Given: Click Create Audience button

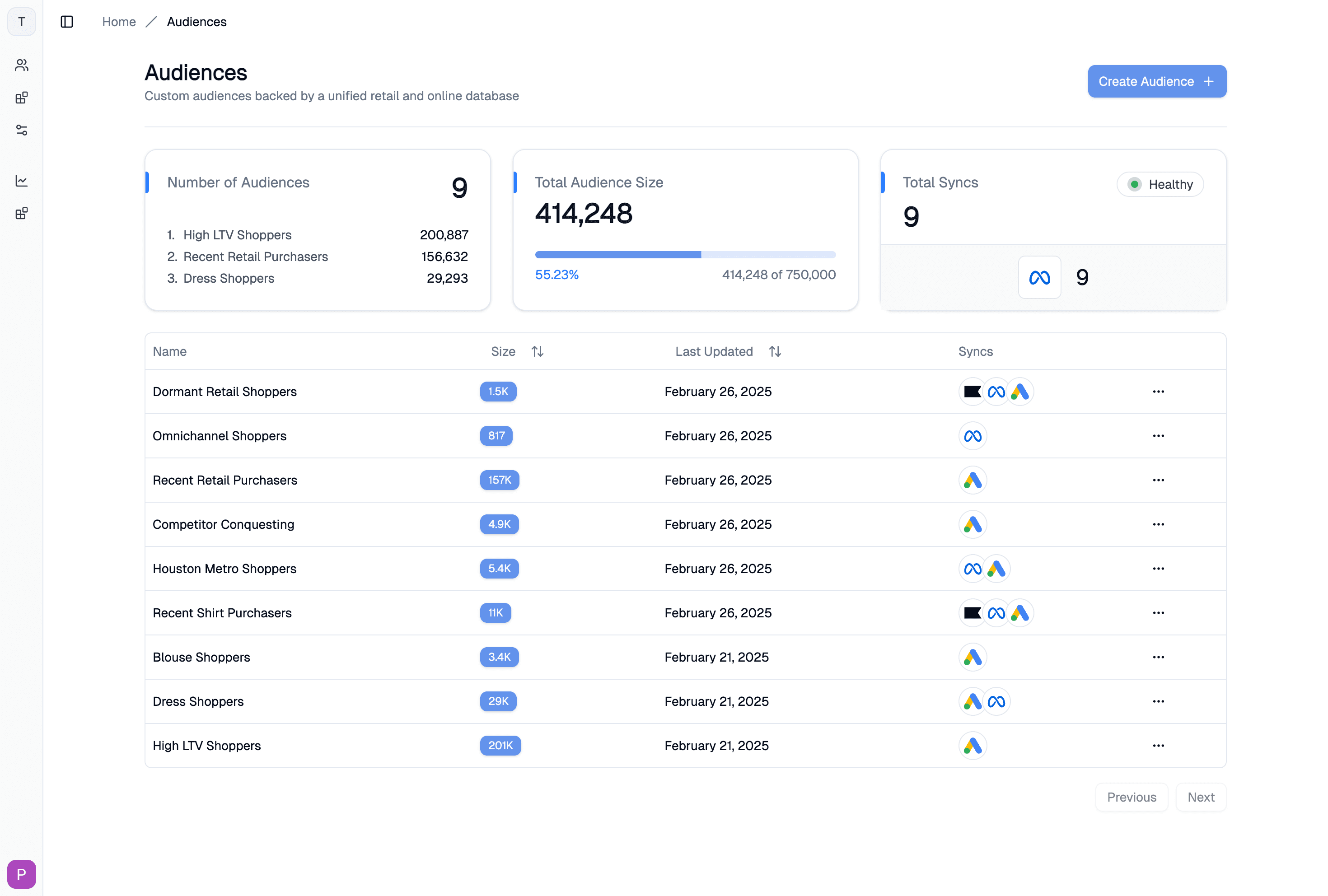Looking at the screenshot, I should [1156, 81].
